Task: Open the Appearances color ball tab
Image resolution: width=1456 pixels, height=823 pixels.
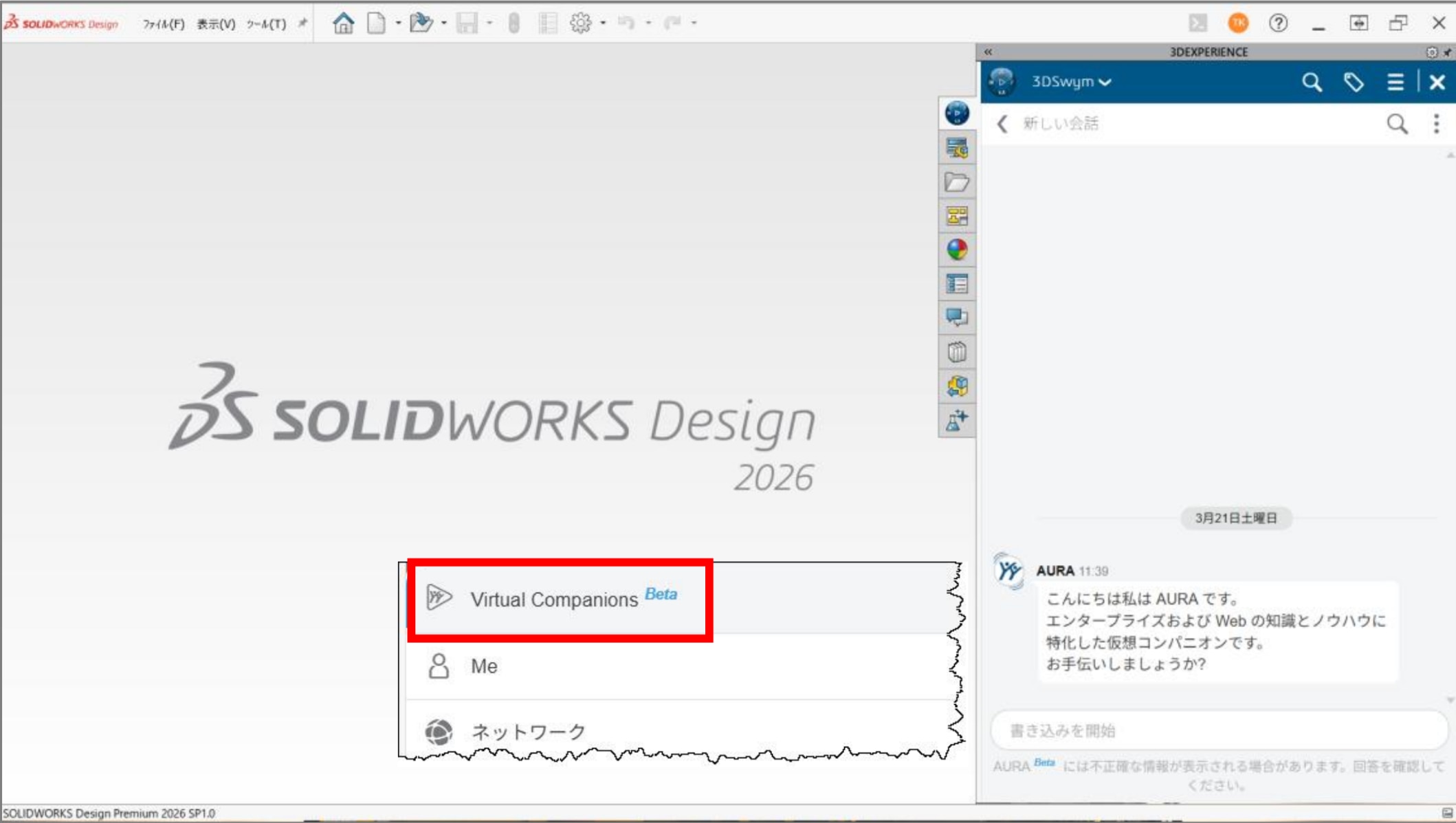Action: click(x=957, y=250)
